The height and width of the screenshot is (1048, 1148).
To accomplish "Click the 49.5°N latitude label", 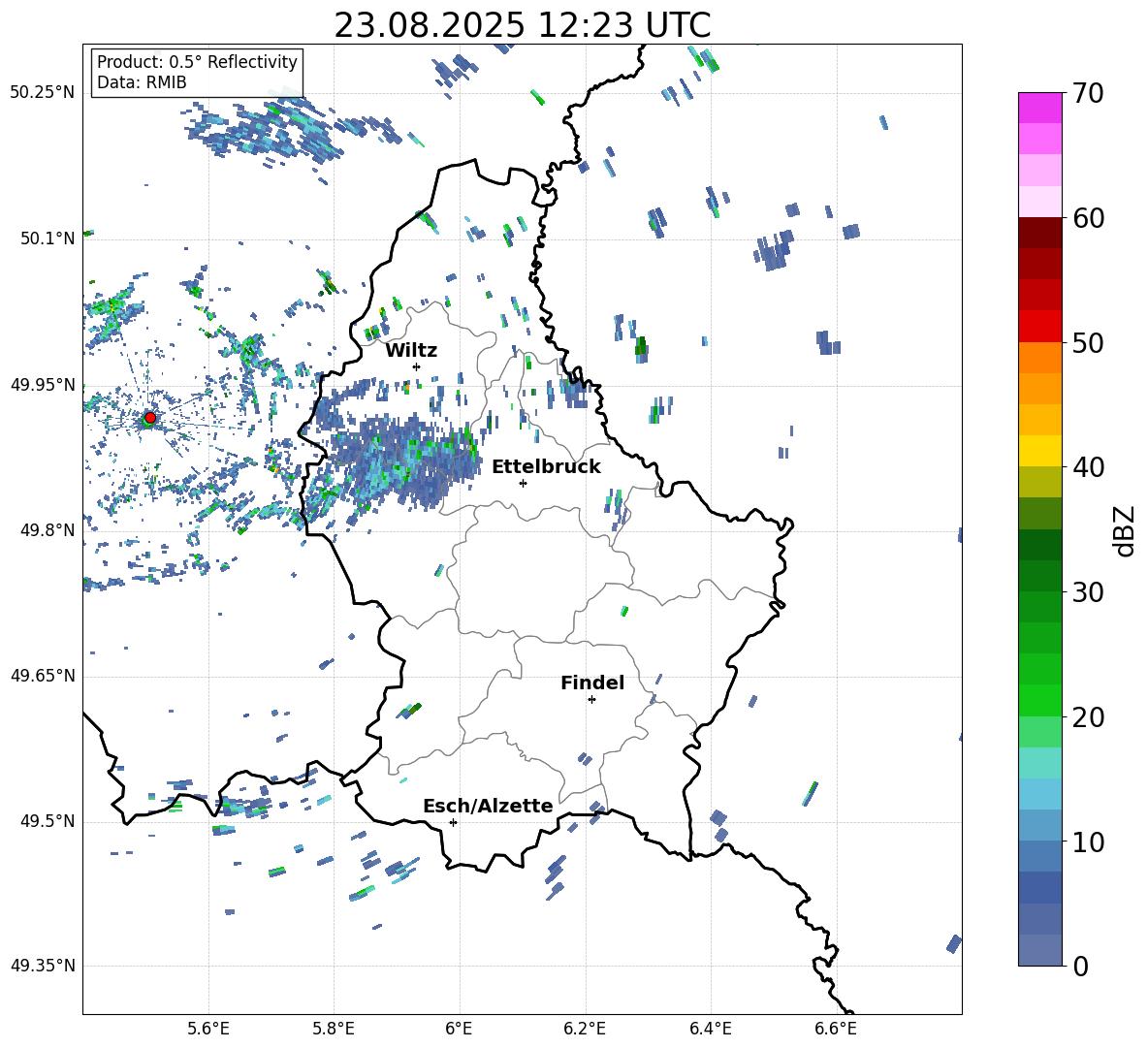I will click(x=48, y=821).
